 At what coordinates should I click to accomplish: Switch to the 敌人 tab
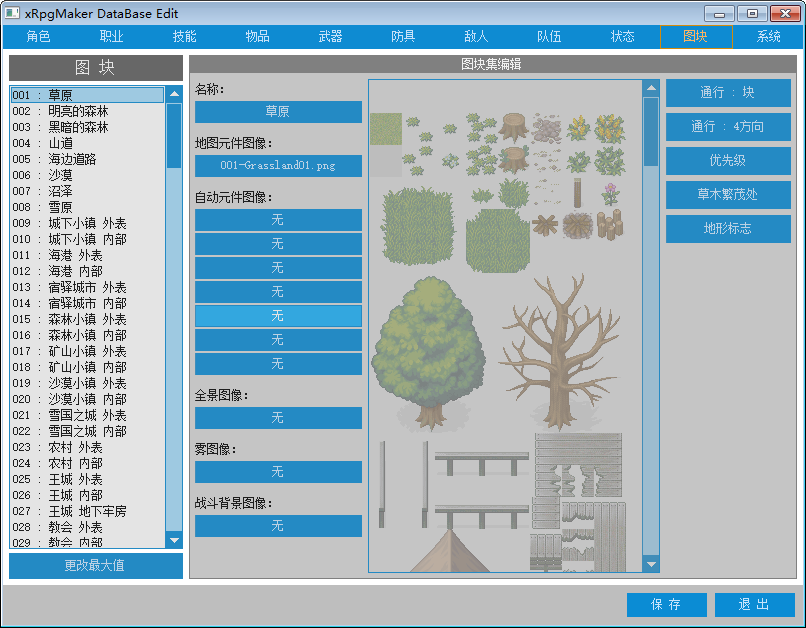tap(477, 36)
